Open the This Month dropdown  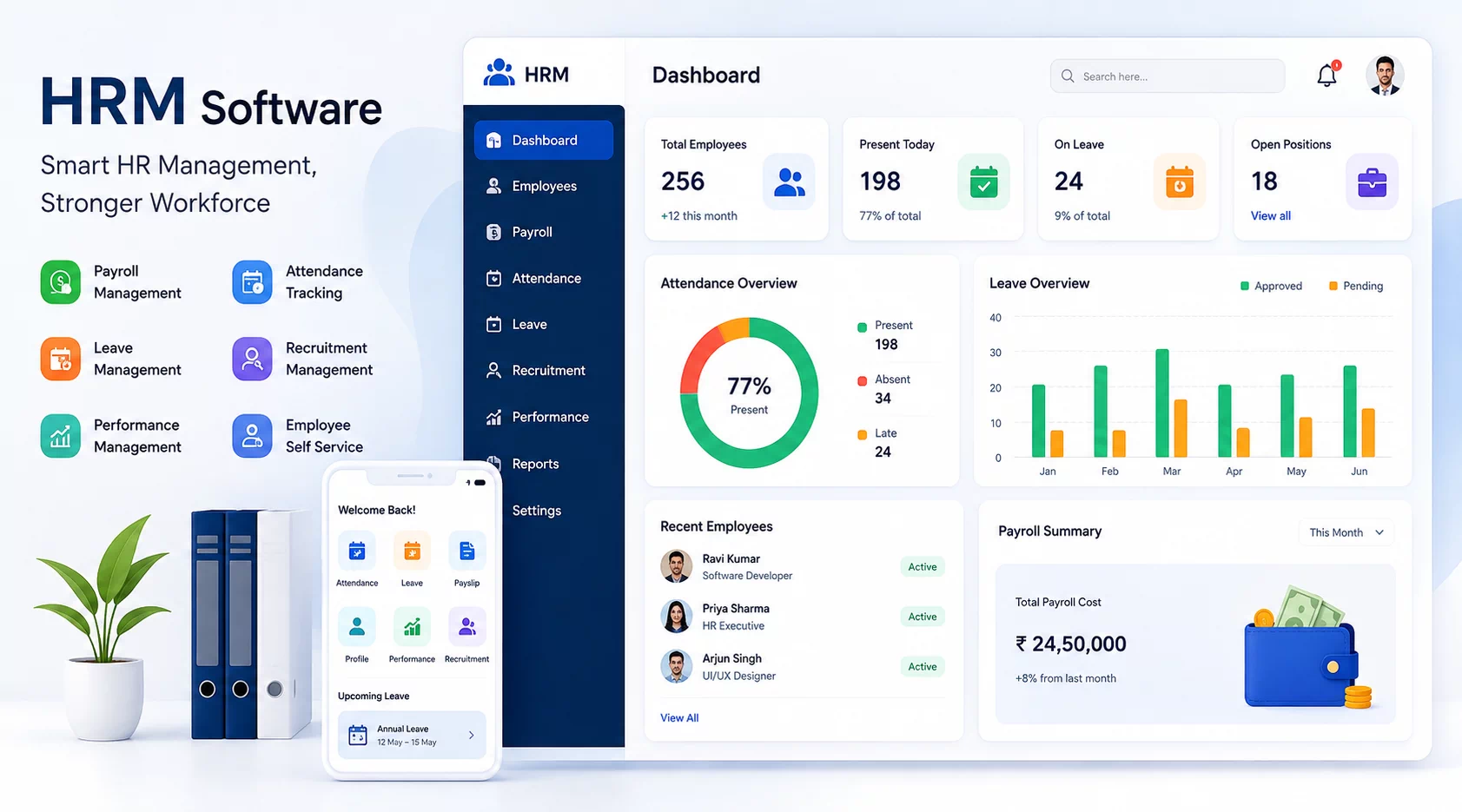[1346, 532]
